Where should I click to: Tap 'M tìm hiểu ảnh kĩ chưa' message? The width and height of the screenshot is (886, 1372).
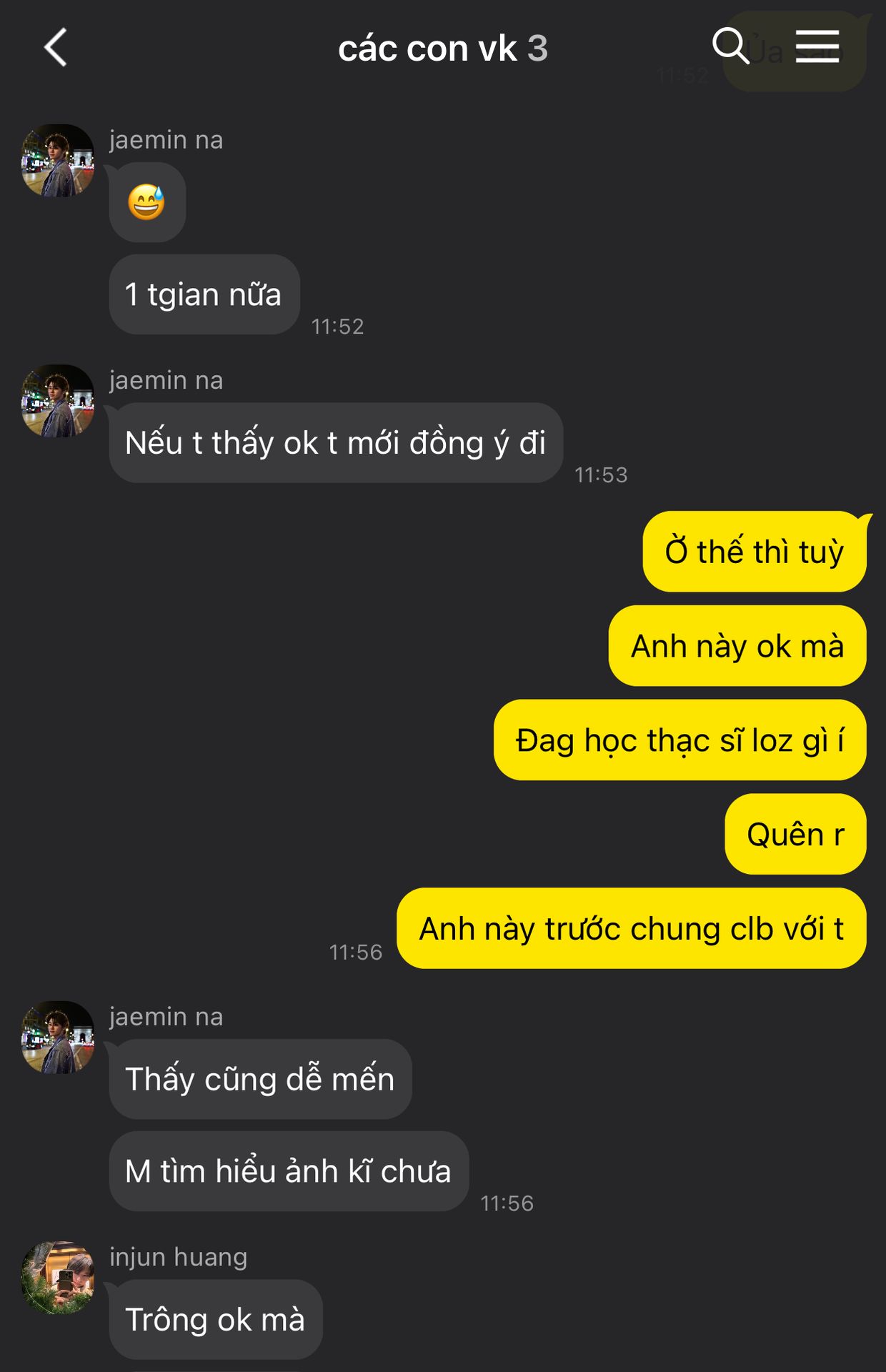[x=289, y=1171]
